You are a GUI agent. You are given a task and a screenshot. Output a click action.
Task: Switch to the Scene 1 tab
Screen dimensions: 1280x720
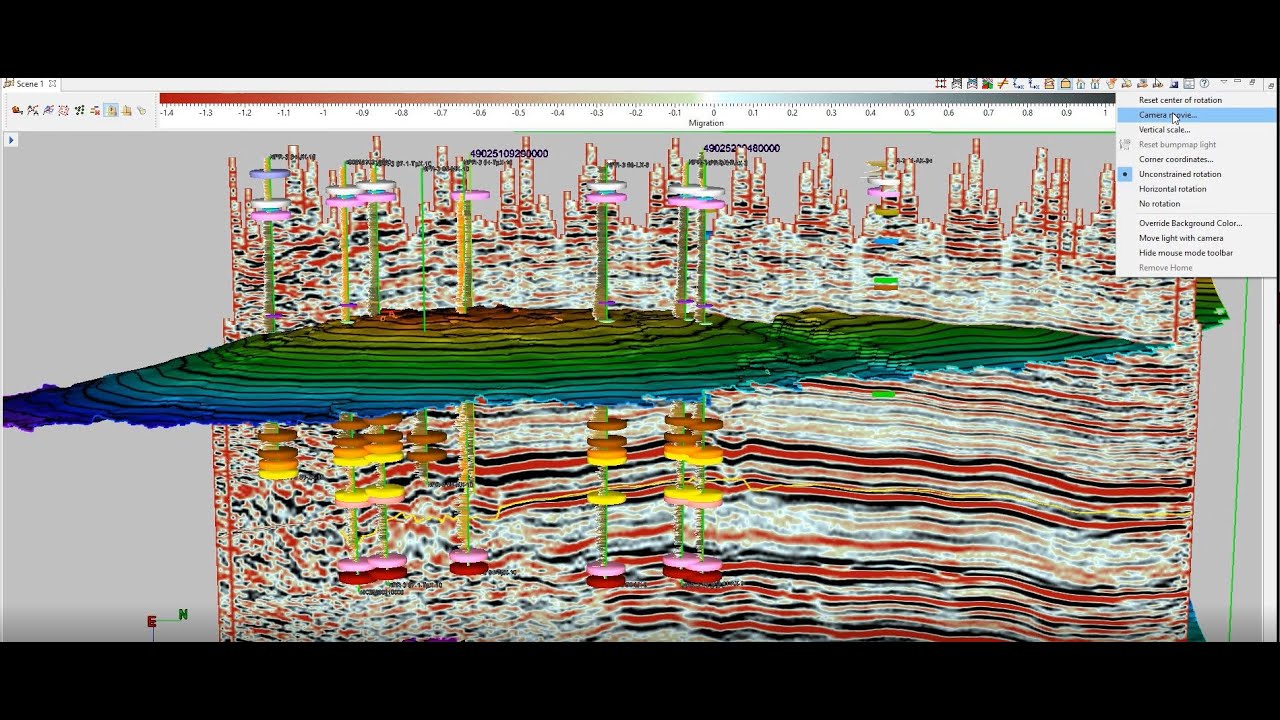point(30,84)
